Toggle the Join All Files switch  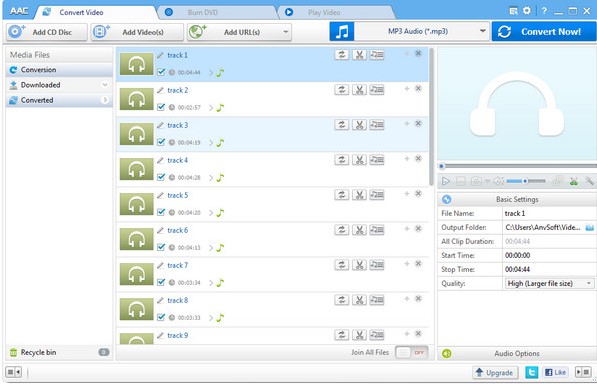click(412, 352)
